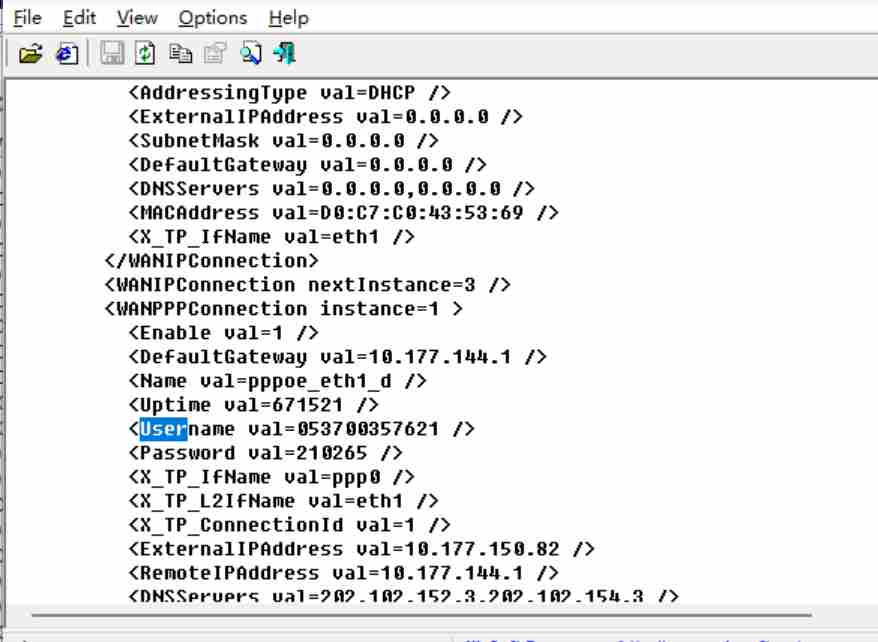The height and width of the screenshot is (642, 878).
Task: Open the View menu
Action: point(137,18)
